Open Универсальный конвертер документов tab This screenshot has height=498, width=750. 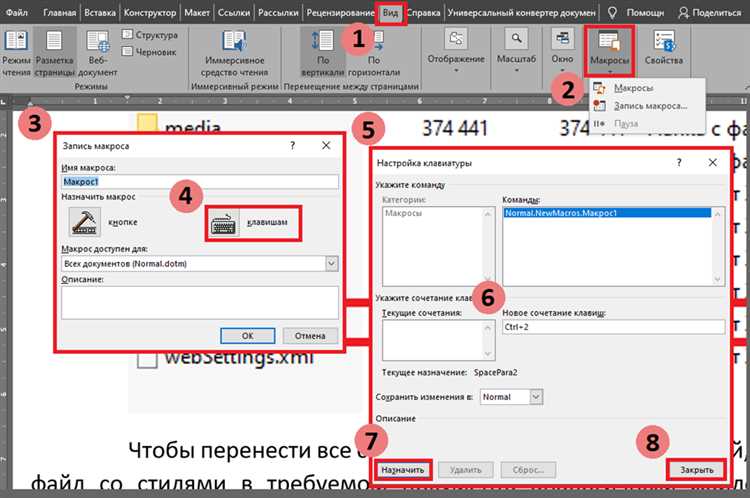pos(521,13)
